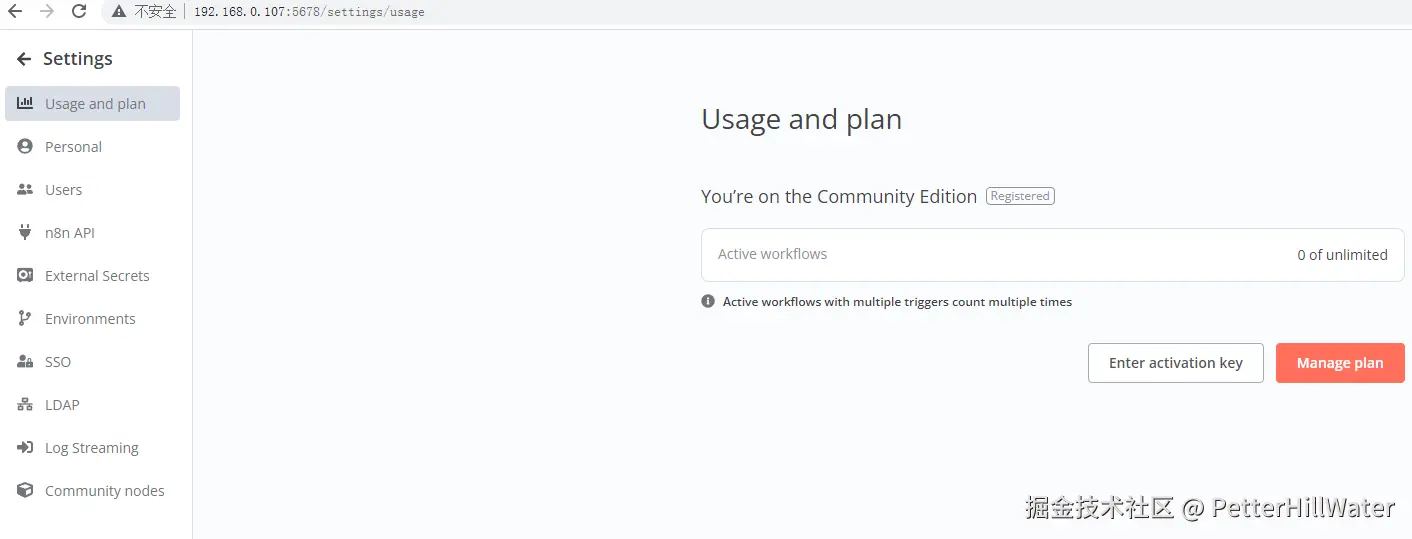This screenshot has width=1412, height=539.
Task: Open Community nodes settings
Action: (92, 491)
